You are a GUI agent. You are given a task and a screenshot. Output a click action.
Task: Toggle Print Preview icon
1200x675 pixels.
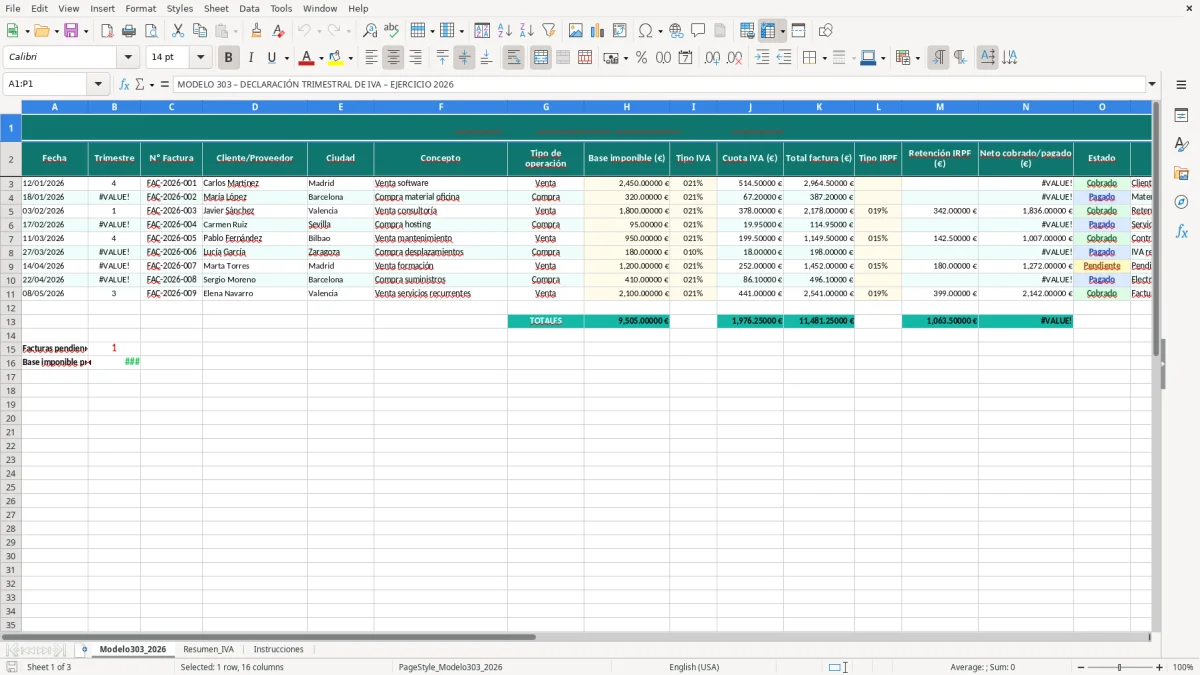(x=150, y=31)
